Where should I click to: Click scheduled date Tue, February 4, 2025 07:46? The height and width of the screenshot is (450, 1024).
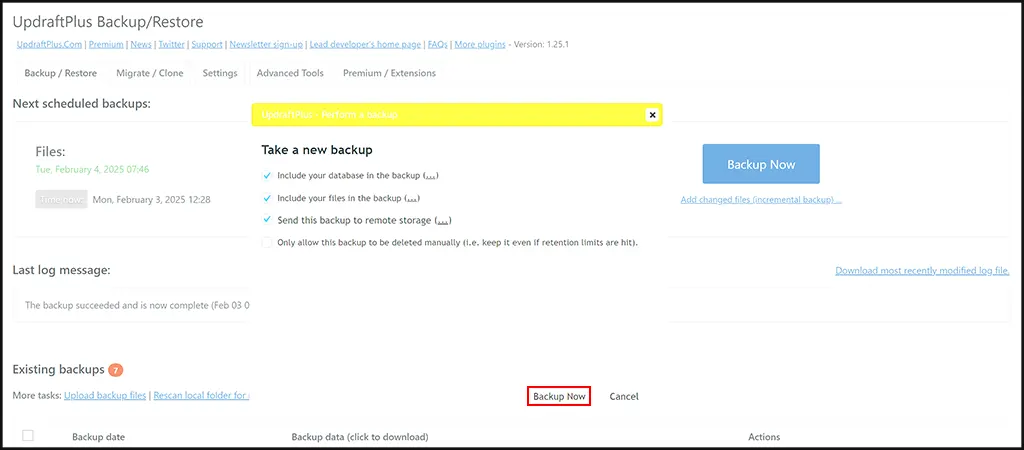click(92, 169)
